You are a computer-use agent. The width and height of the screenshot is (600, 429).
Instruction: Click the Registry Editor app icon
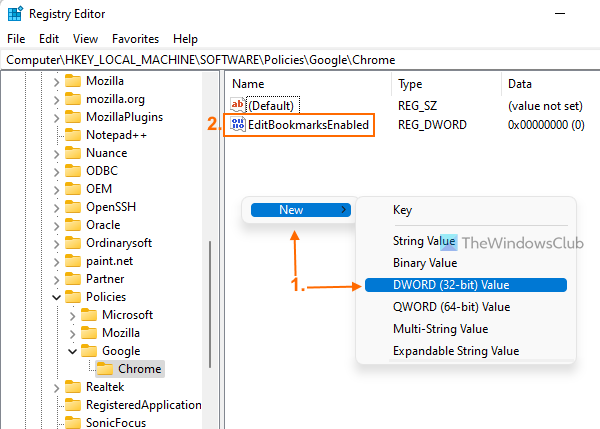tap(15, 14)
